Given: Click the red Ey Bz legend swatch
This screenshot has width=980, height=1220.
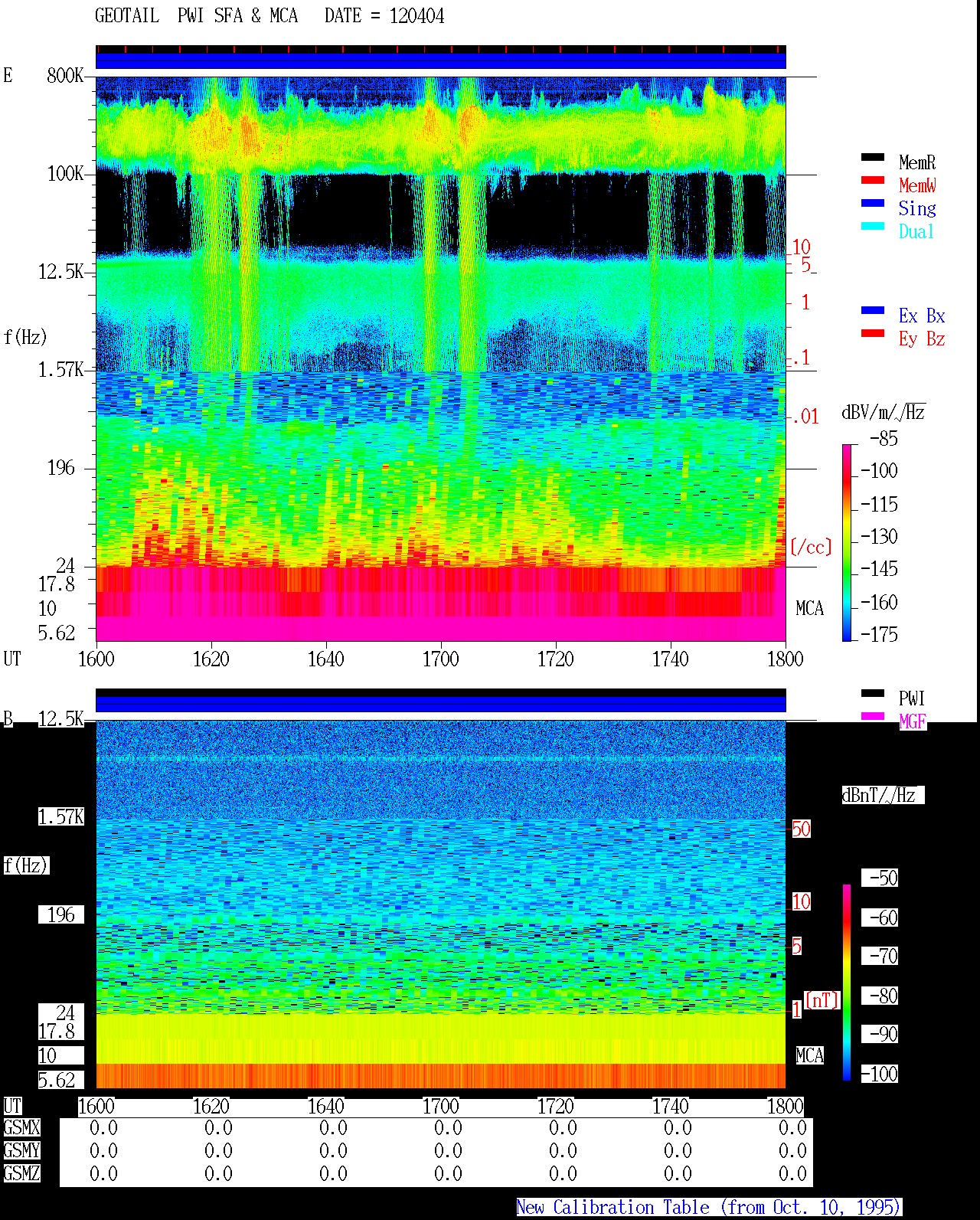Looking at the screenshot, I should tap(873, 334).
